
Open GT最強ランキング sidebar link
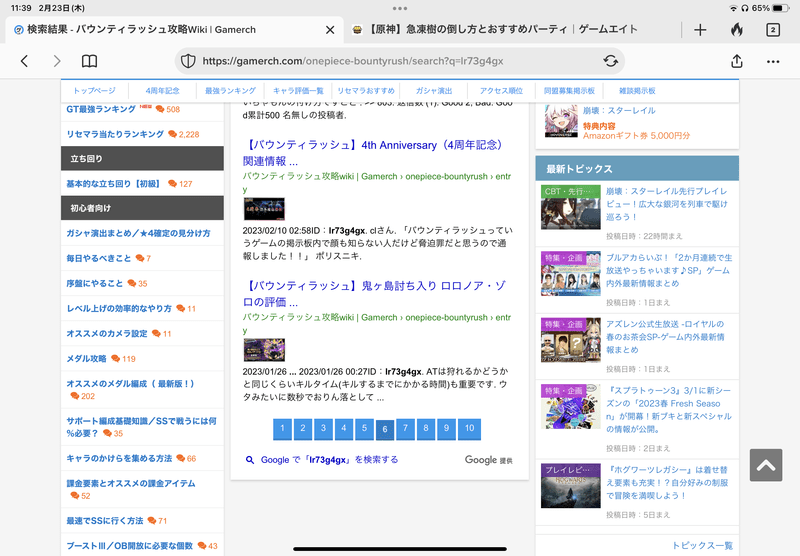101,109
